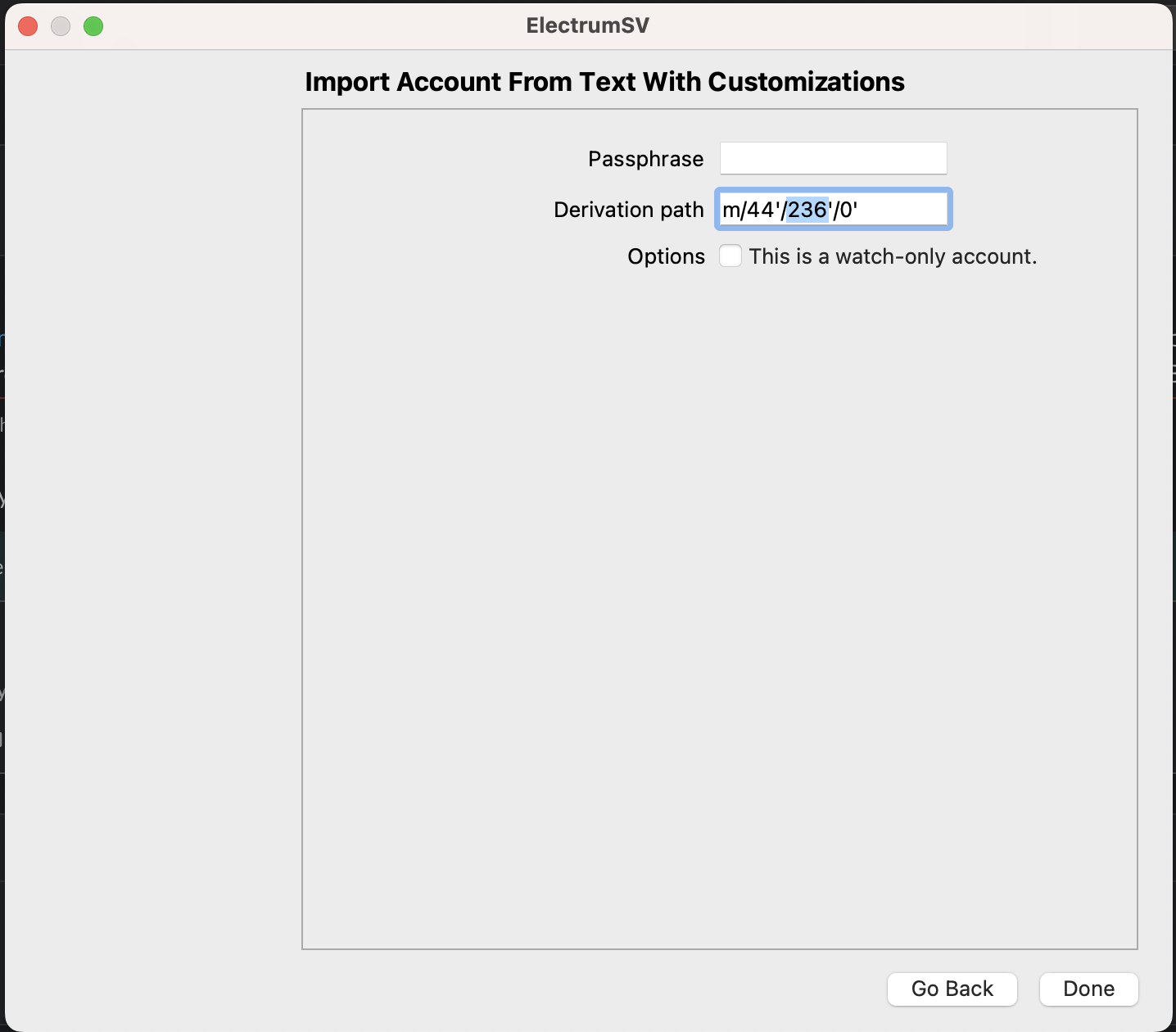Image resolution: width=1176 pixels, height=1032 pixels.
Task: Click the Go Back button
Action: point(952,989)
